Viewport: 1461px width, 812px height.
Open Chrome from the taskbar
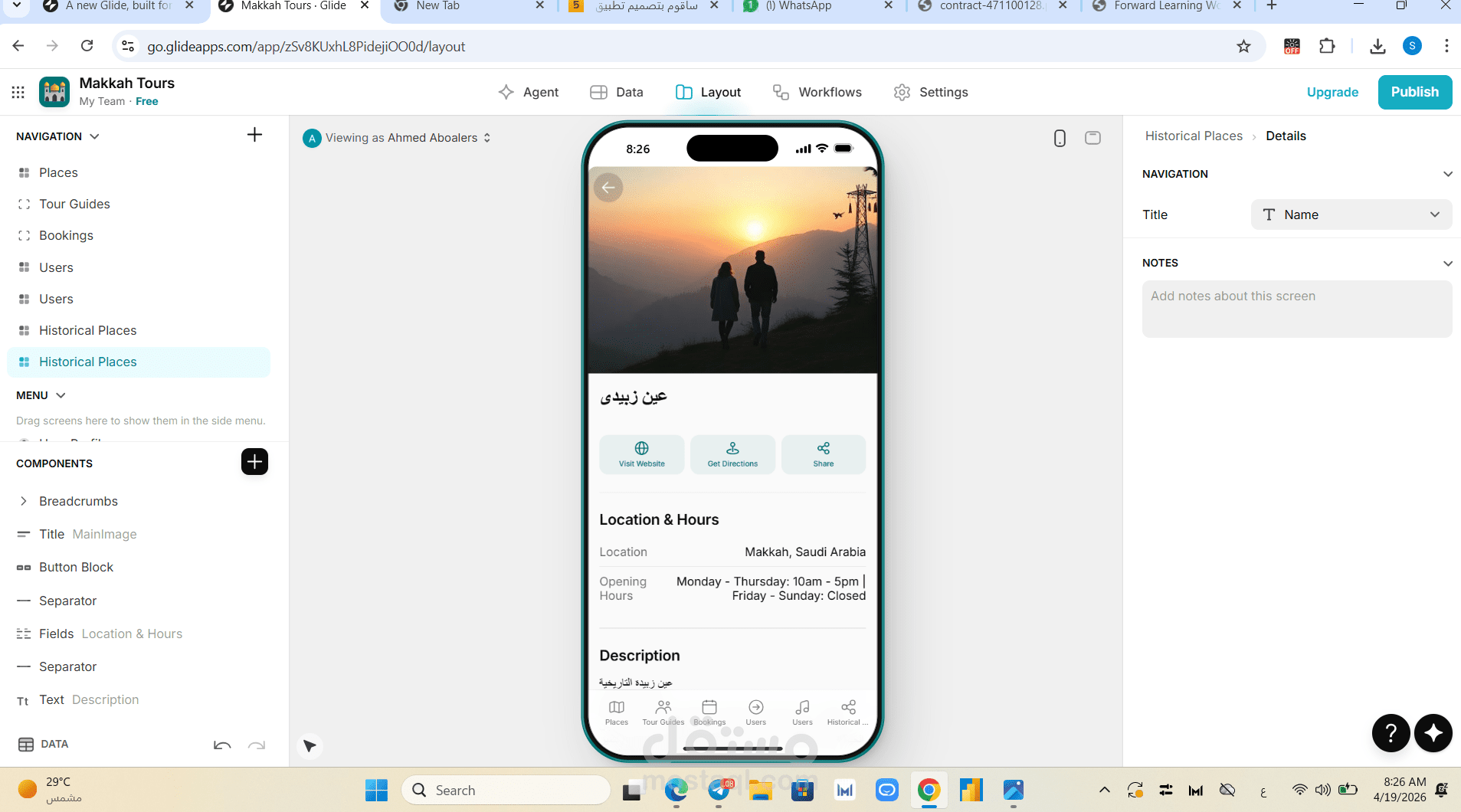929,790
